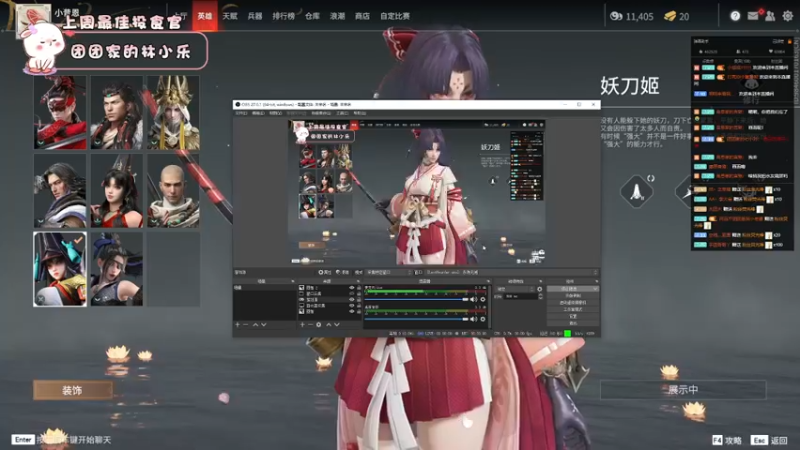Select the bald monk hero portrait
Viewport: 800px width, 450px height.
point(173,191)
